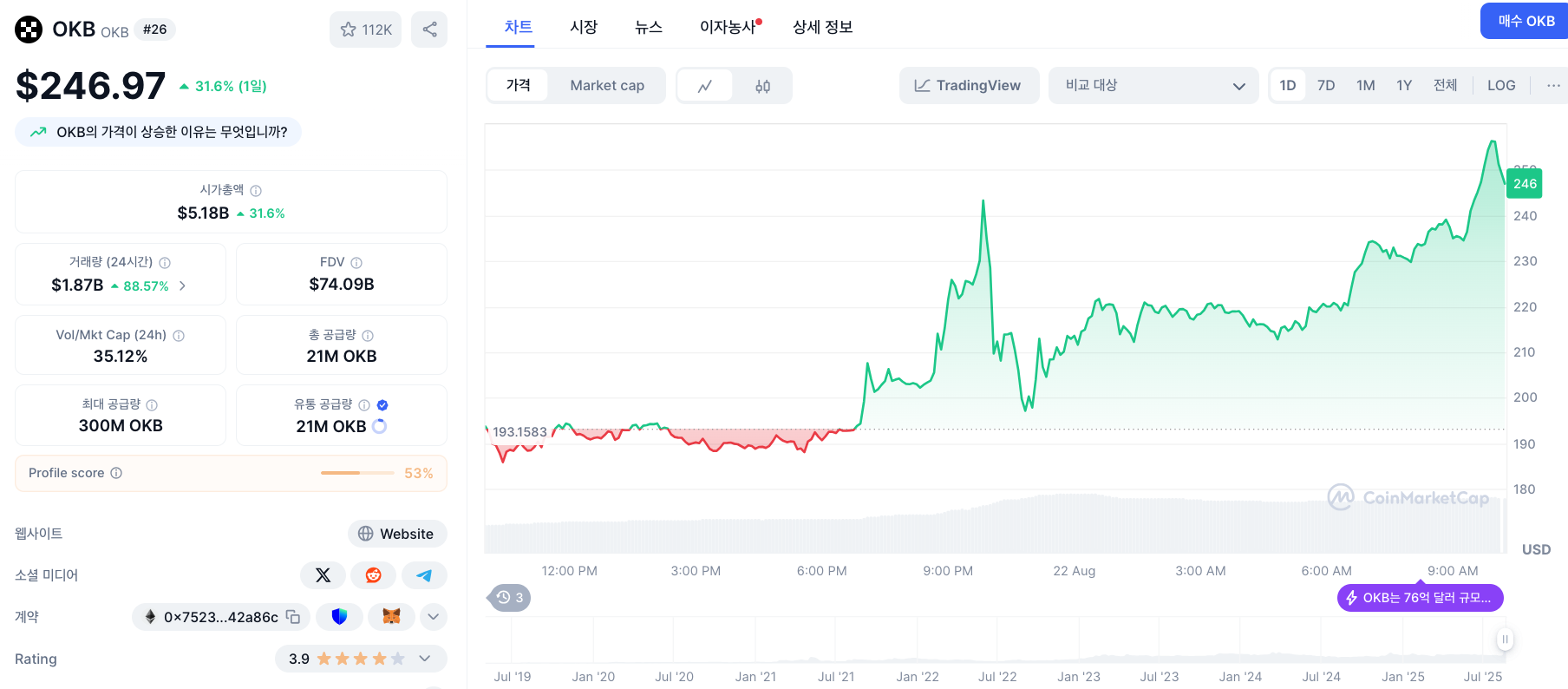The image size is (1568, 689).
Task: Click the 246 current price label on chart
Action: point(1525,184)
